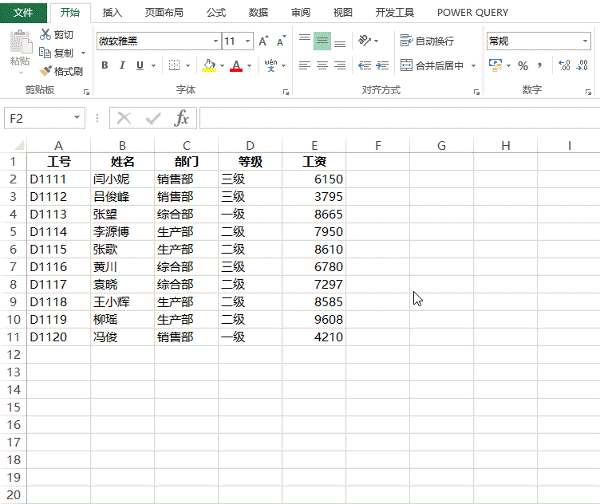Screen dimensions: 600x504
Task: Select cell containing 李源博
Action: (122, 232)
